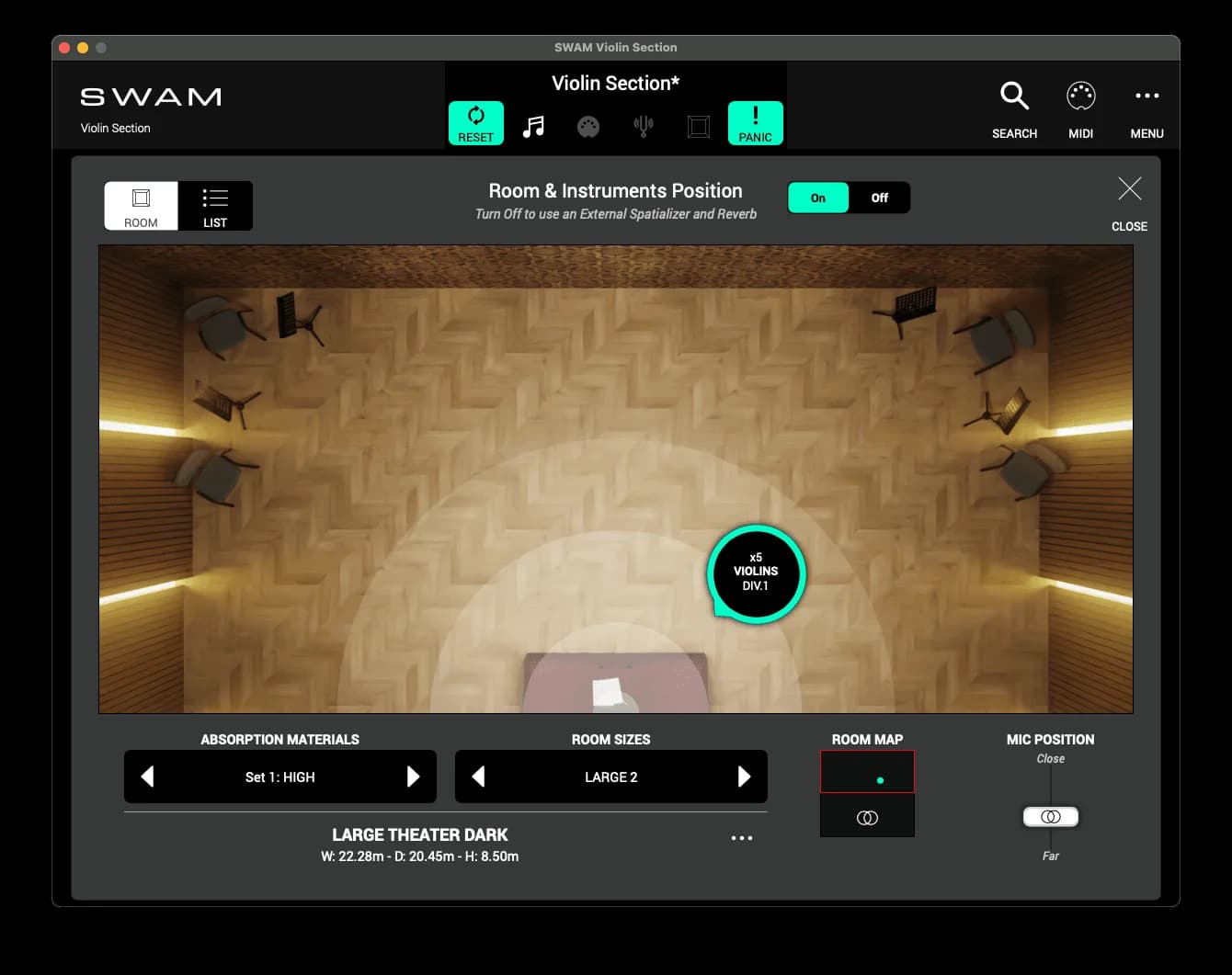Switch to next room size
1232x975 pixels.
[x=744, y=777]
